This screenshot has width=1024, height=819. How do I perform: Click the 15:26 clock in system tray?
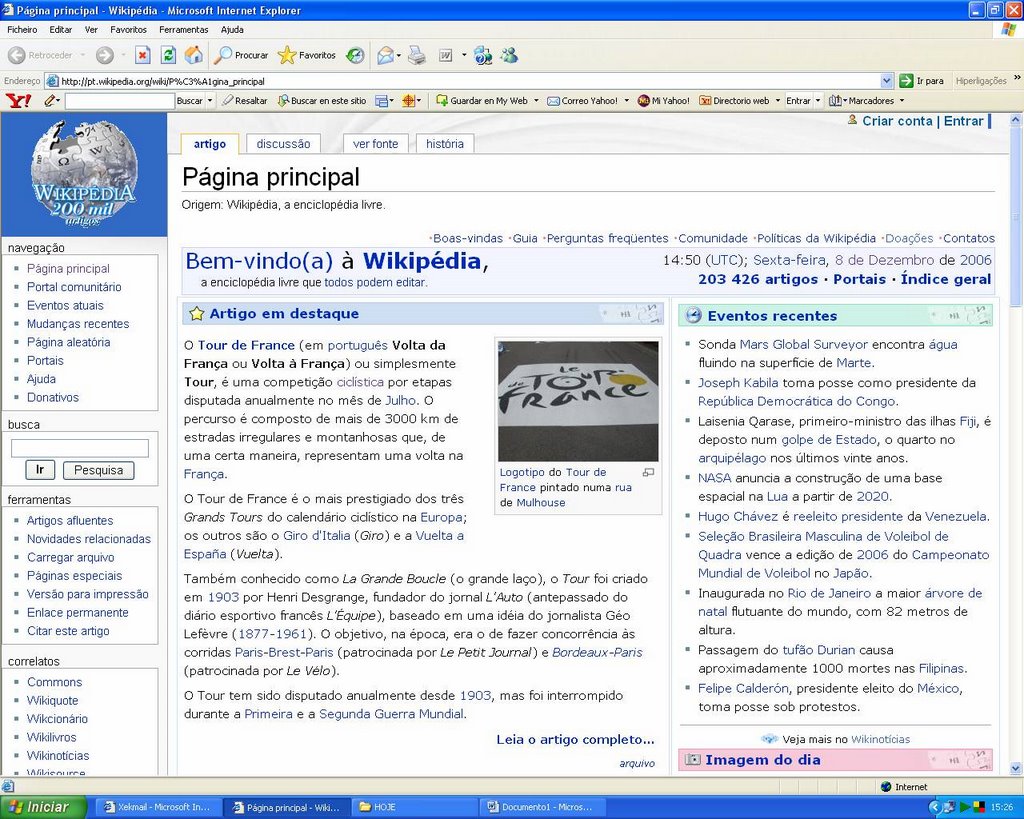click(1002, 807)
